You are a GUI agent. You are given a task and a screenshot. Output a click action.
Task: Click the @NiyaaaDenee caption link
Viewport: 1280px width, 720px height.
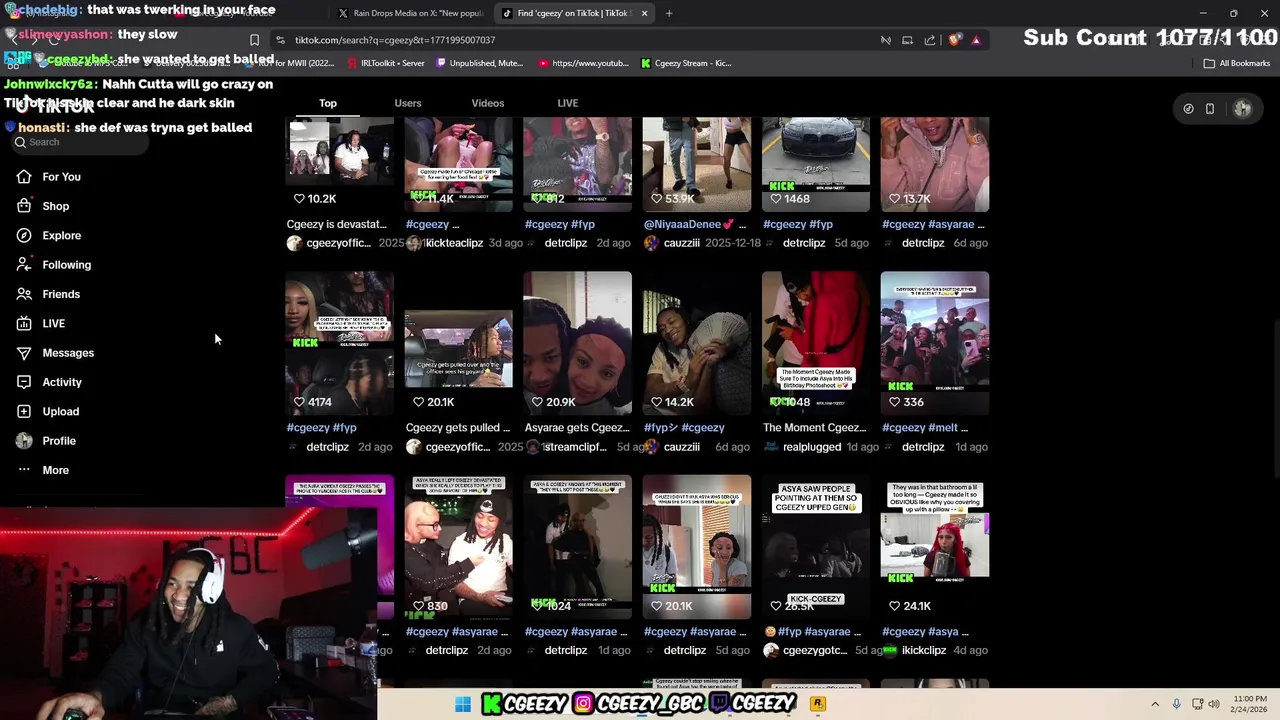689,224
